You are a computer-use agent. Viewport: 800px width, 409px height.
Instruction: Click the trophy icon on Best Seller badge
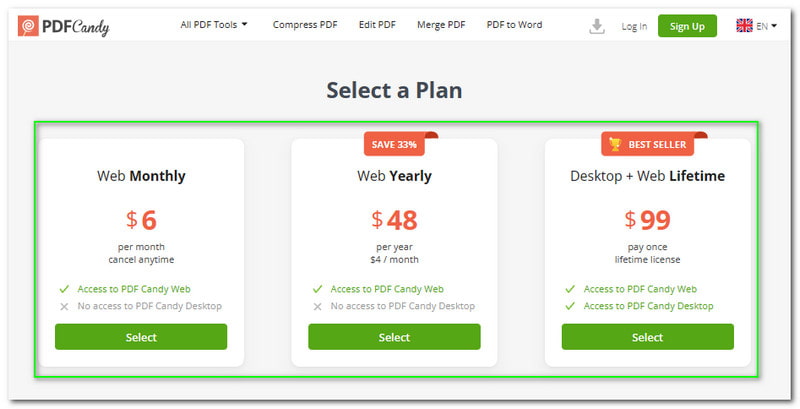615,144
